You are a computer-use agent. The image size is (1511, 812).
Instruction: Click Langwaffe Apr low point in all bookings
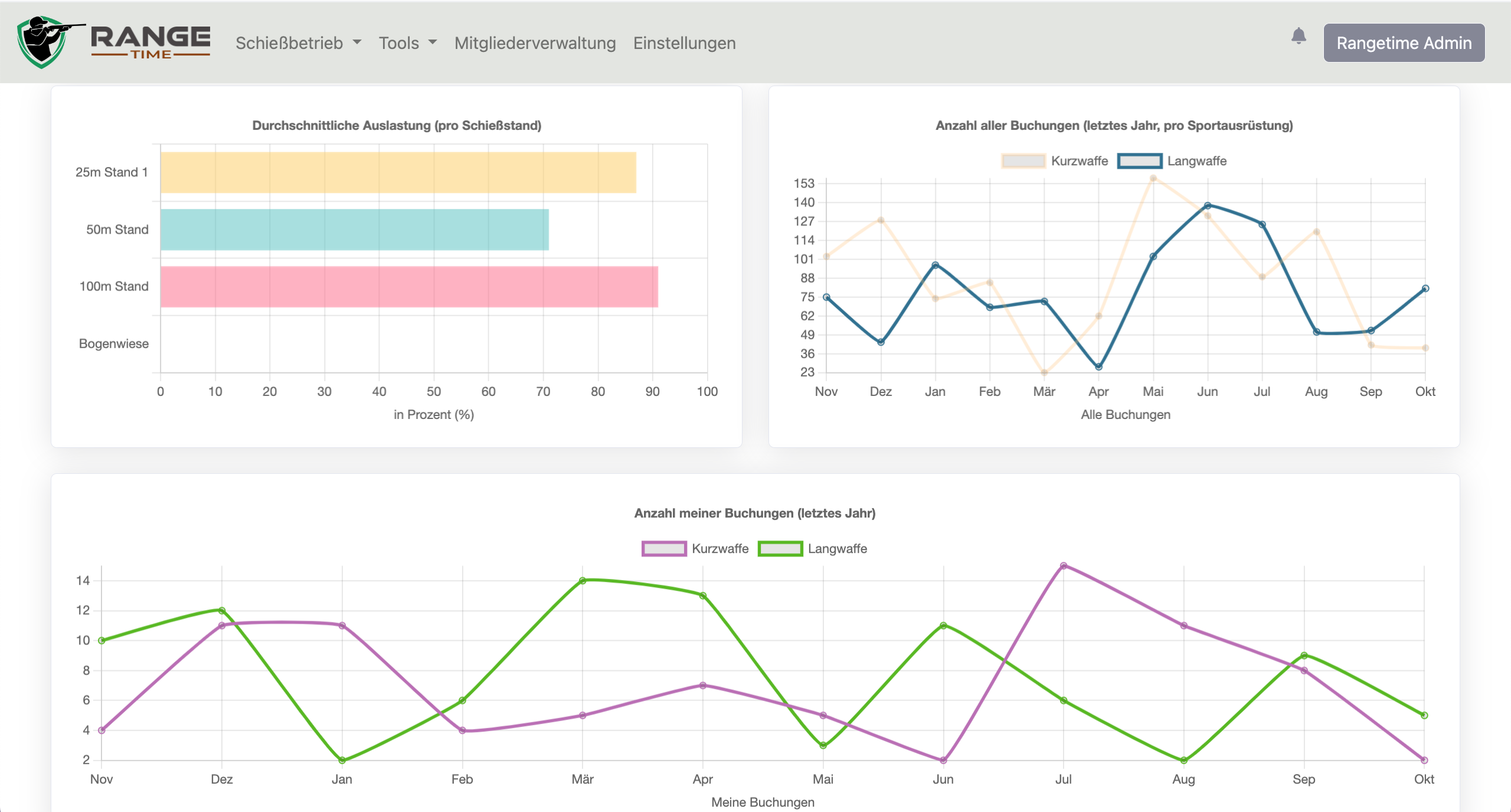click(1098, 367)
